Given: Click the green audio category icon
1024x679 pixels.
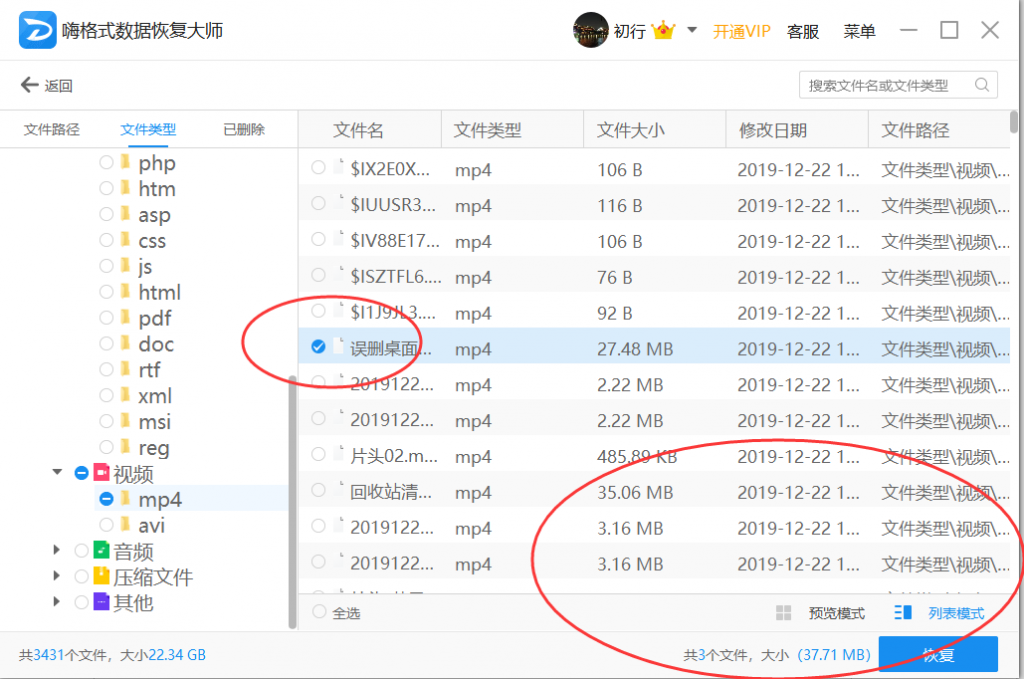Looking at the screenshot, I should point(101,550).
